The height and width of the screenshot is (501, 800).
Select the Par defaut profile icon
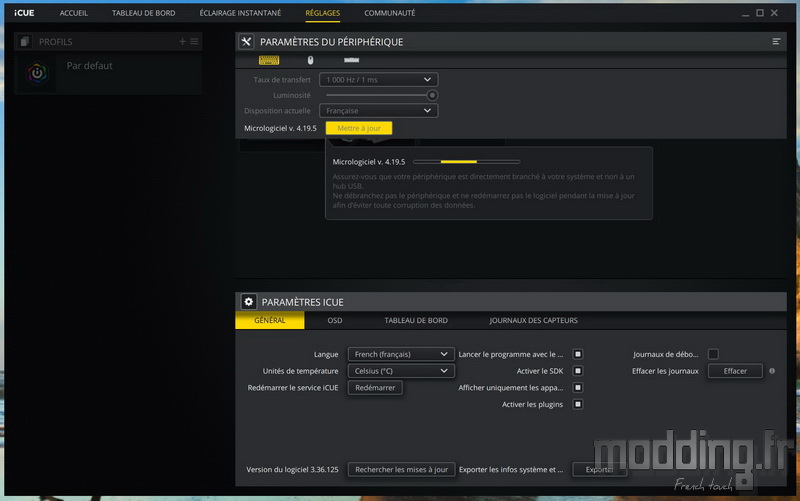[x=37, y=73]
